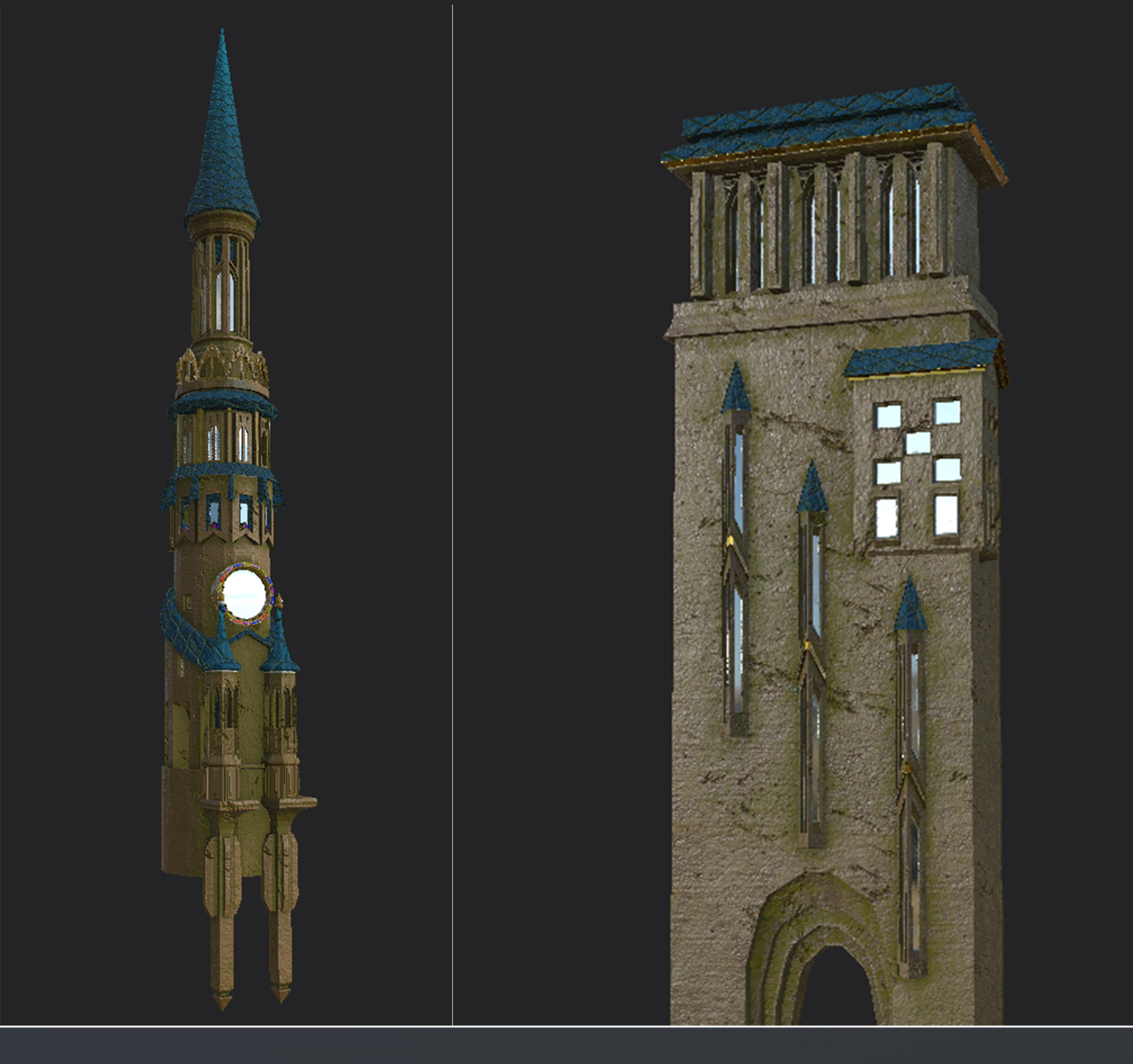
Task: Click the top-left square window in window block
Action: coord(888,416)
